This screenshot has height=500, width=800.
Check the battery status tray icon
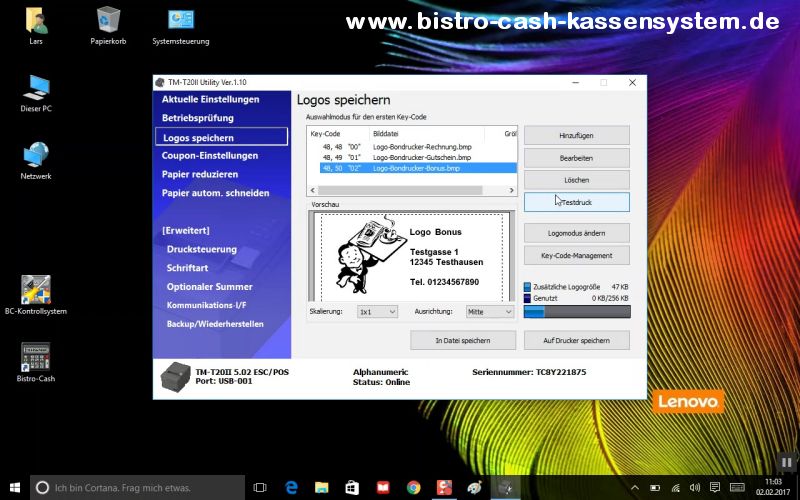655,487
